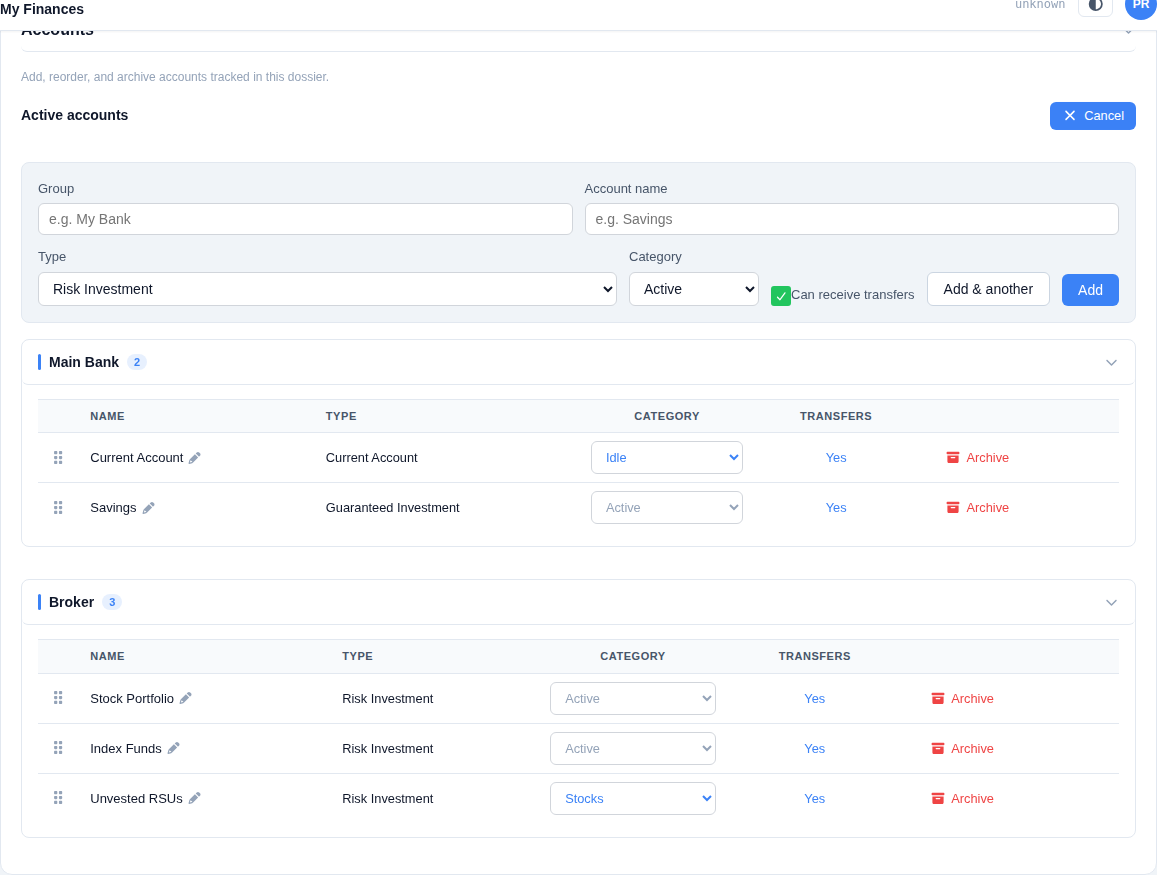Open the category dropdown for Stock Portfolio
Screen dimensions: 1157x875
pyautogui.click(x=632, y=698)
